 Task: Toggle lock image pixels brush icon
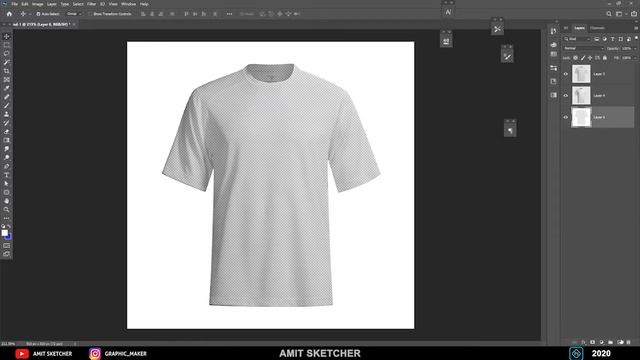(x=583, y=58)
